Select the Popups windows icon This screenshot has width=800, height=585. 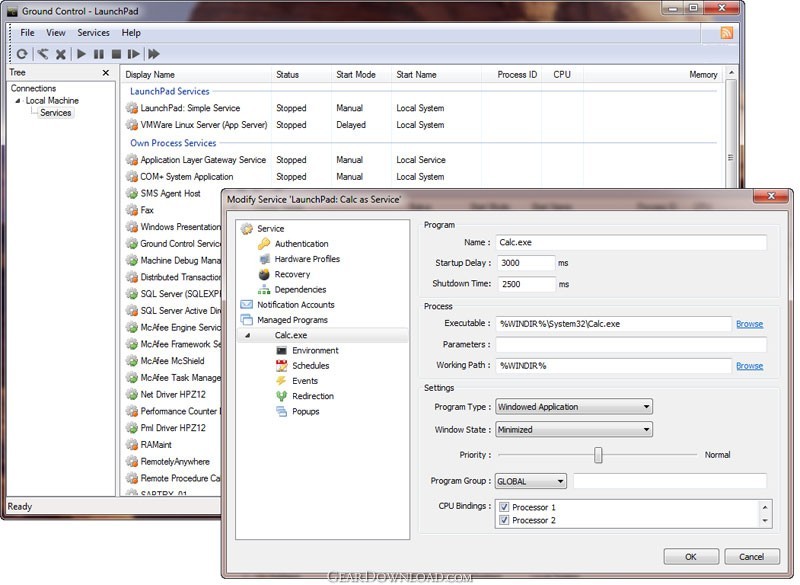coord(282,412)
